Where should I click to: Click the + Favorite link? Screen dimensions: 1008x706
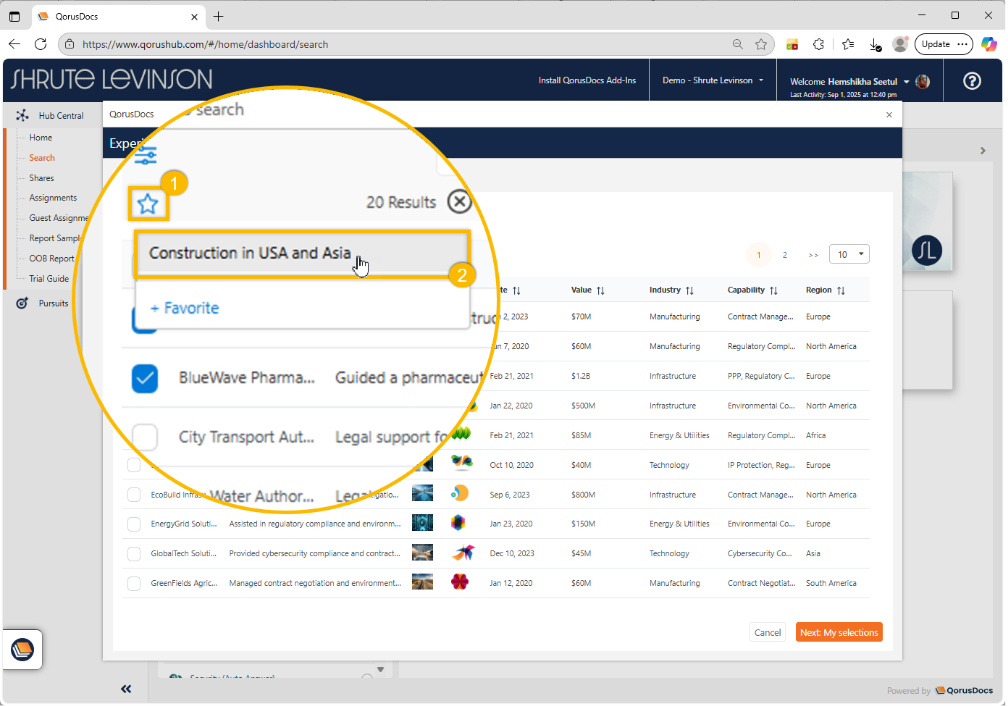click(184, 308)
